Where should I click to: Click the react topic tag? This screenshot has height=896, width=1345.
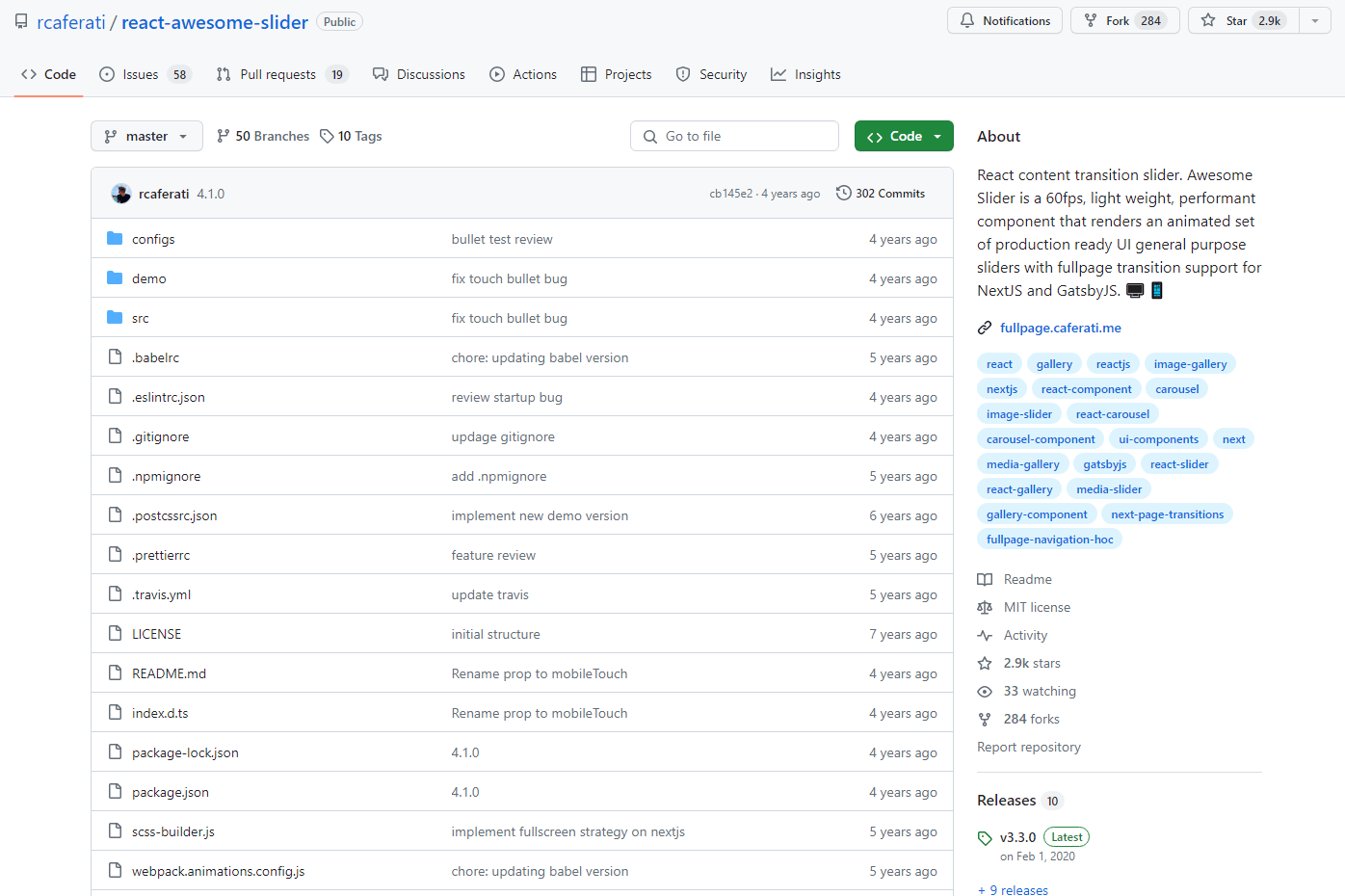coord(999,363)
